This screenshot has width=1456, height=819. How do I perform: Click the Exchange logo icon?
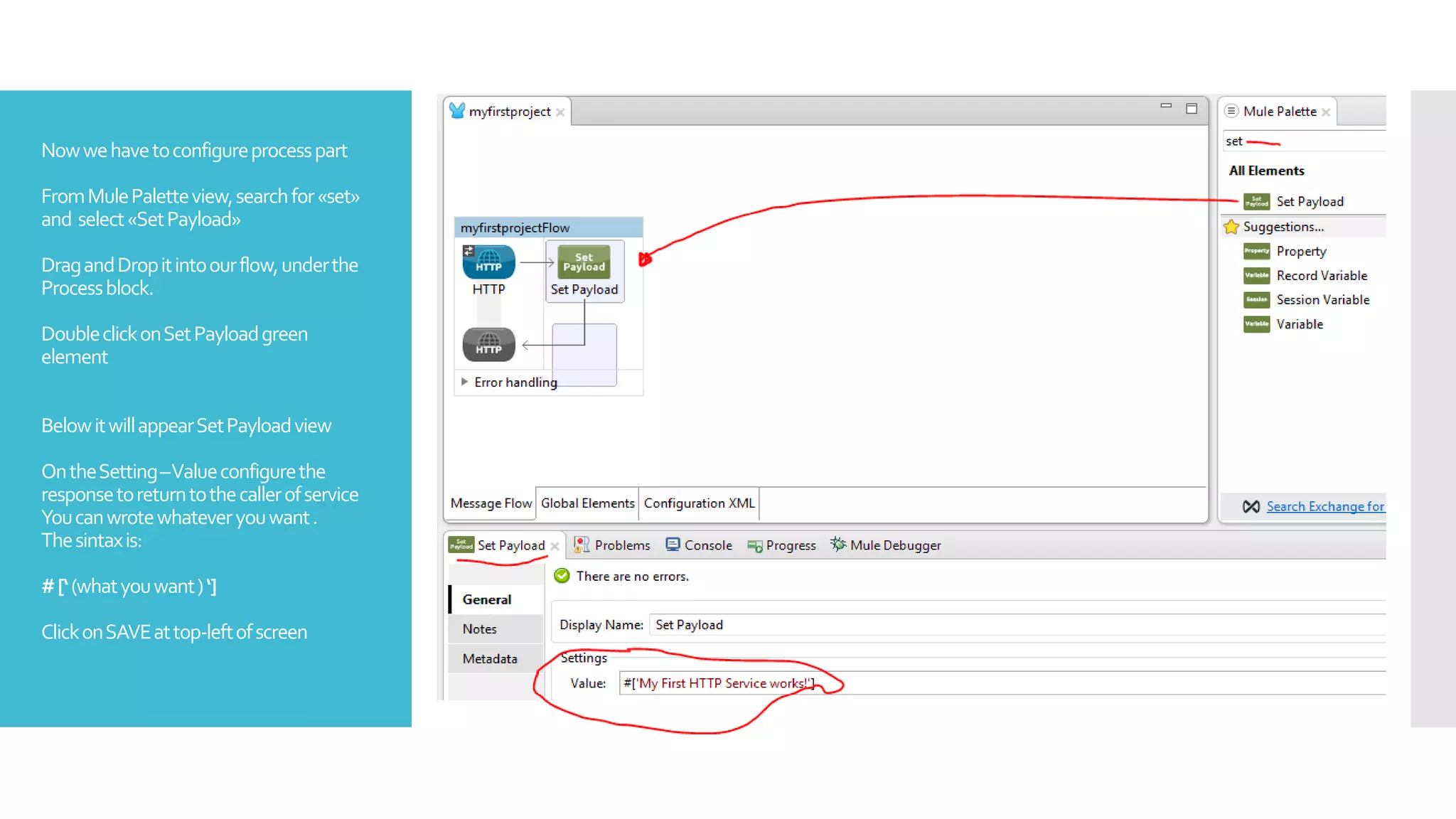1251,506
